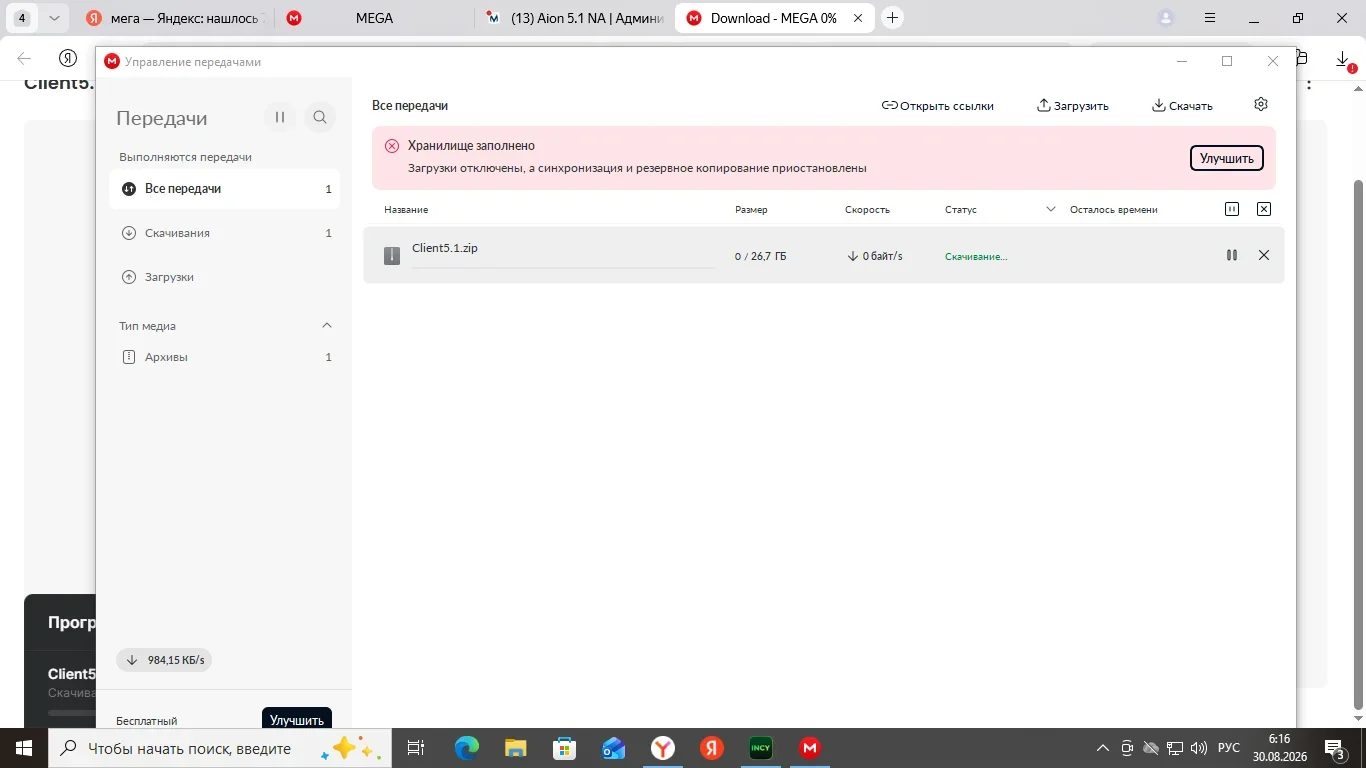Open the volume control in tray

point(1199,748)
